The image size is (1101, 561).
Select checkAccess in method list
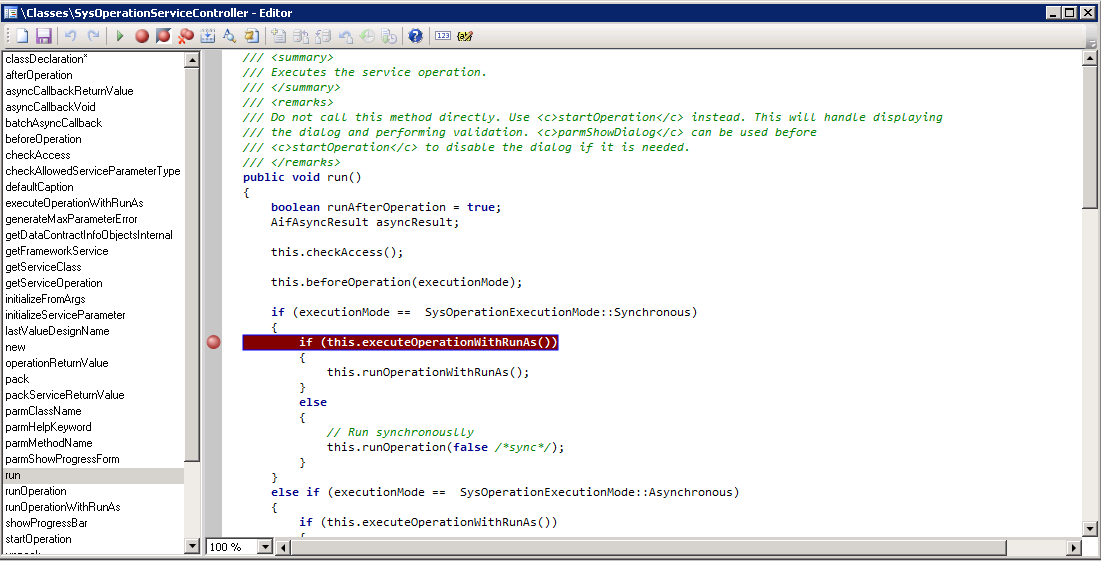point(38,155)
